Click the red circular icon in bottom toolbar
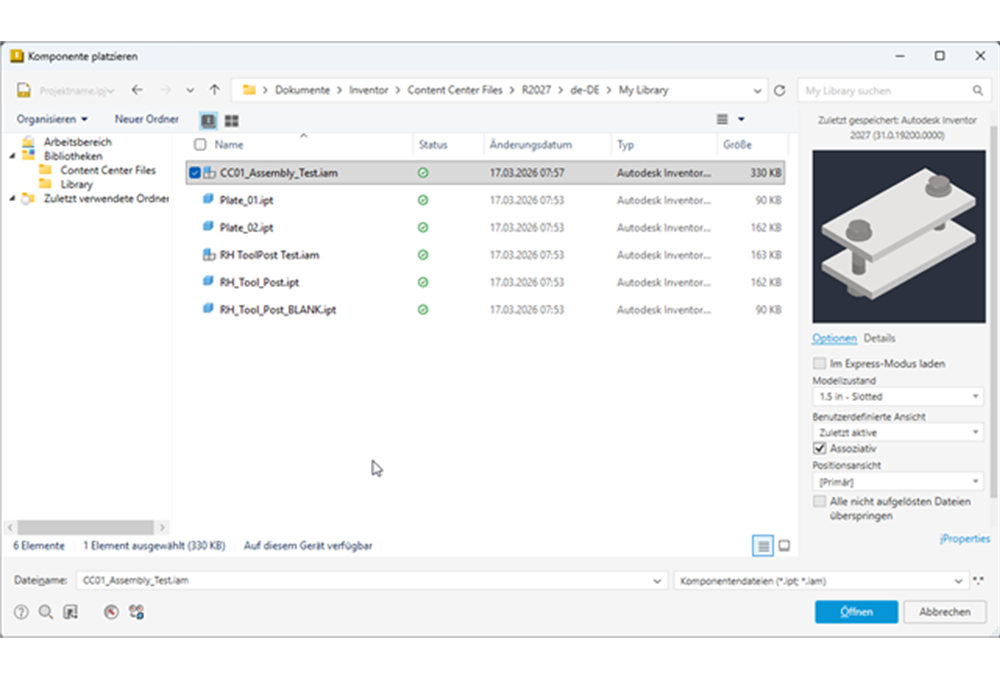The height and width of the screenshot is (700, 1000). pyautogui.click(x=112, y=612)
